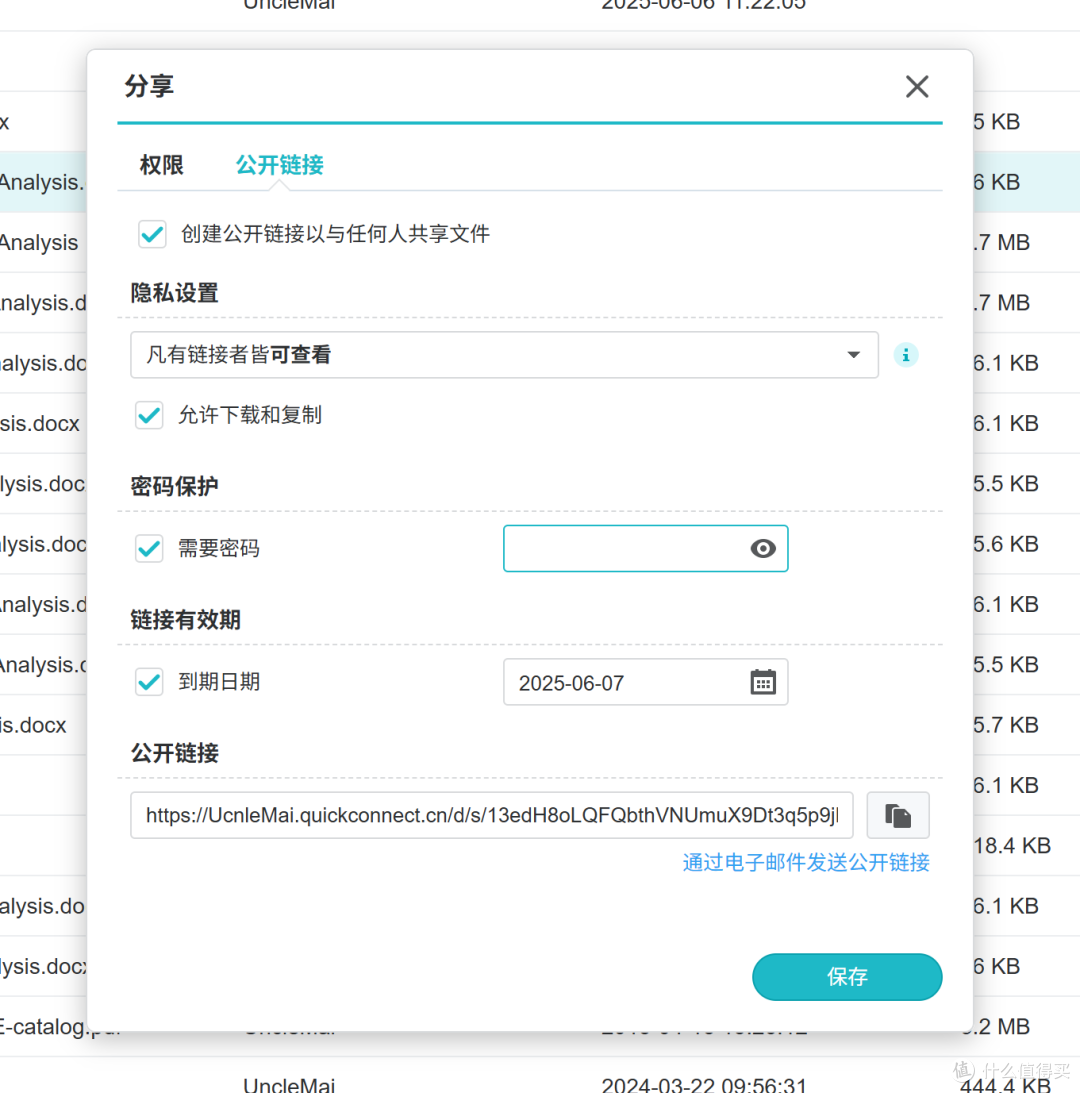This screenshot has height=1093, width=1080.
Task: Click the 2024-03-22 09:56:31 date in background list
Action: coord(703,1085)
